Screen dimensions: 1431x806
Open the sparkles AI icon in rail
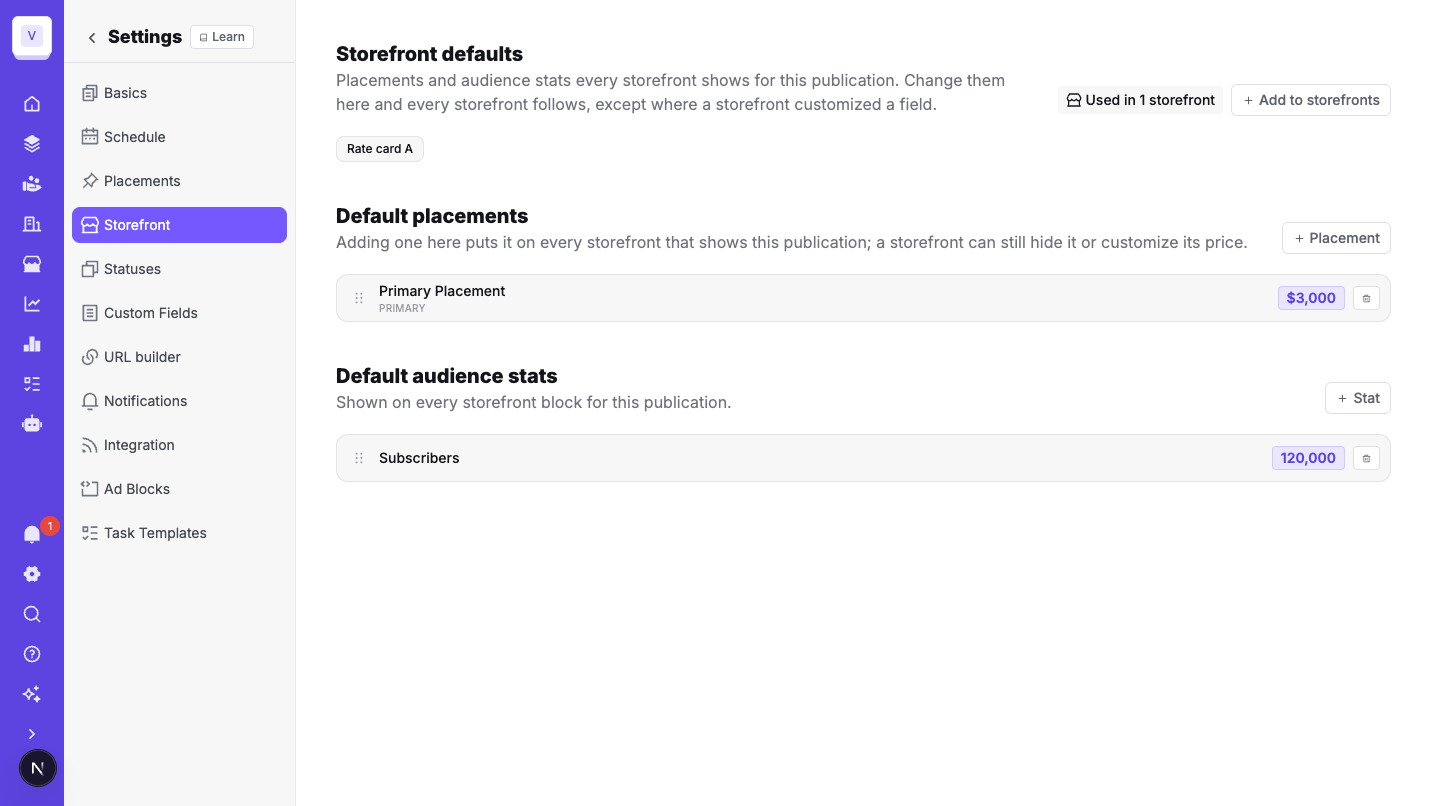tap(32, 694)
